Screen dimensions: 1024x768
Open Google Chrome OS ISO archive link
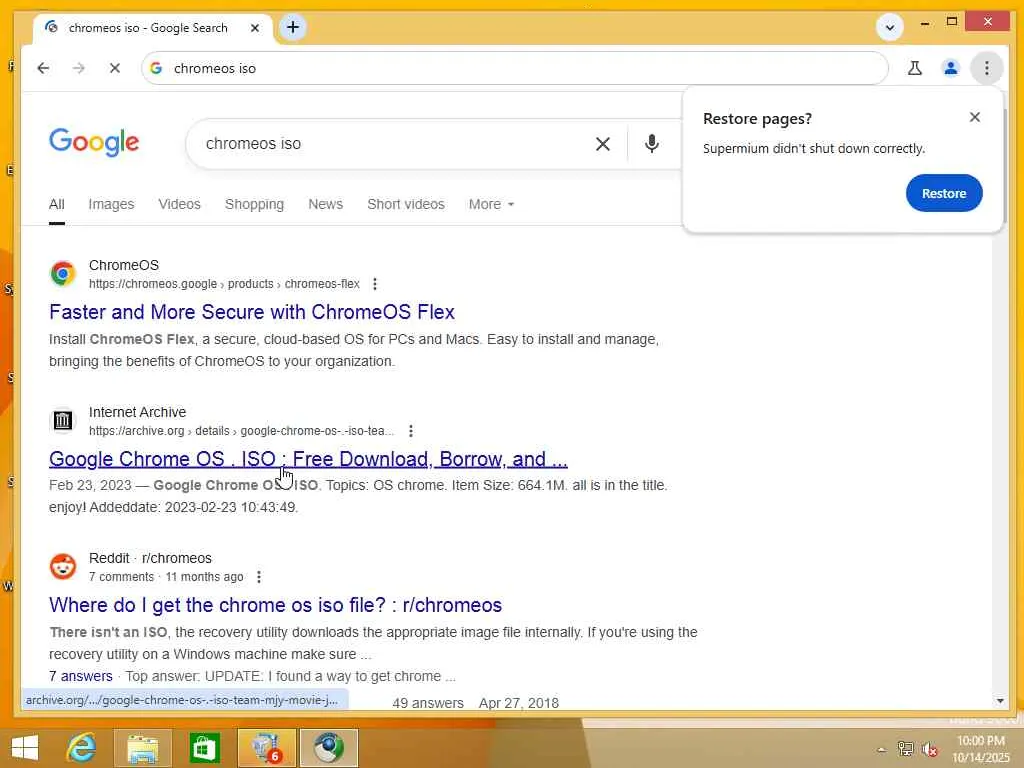308,459
